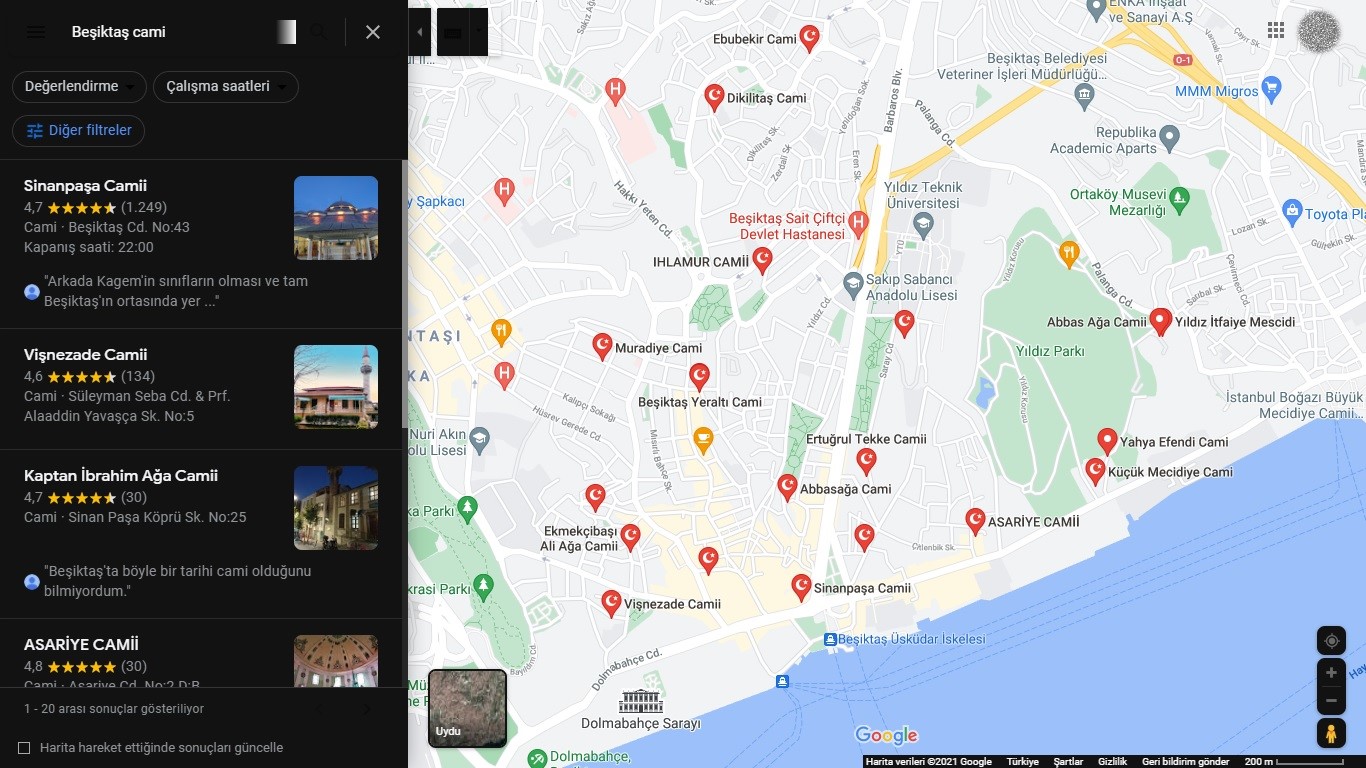
Task: Click the MMM Migros shopping marker
Action: click(x=1271, y=87)
